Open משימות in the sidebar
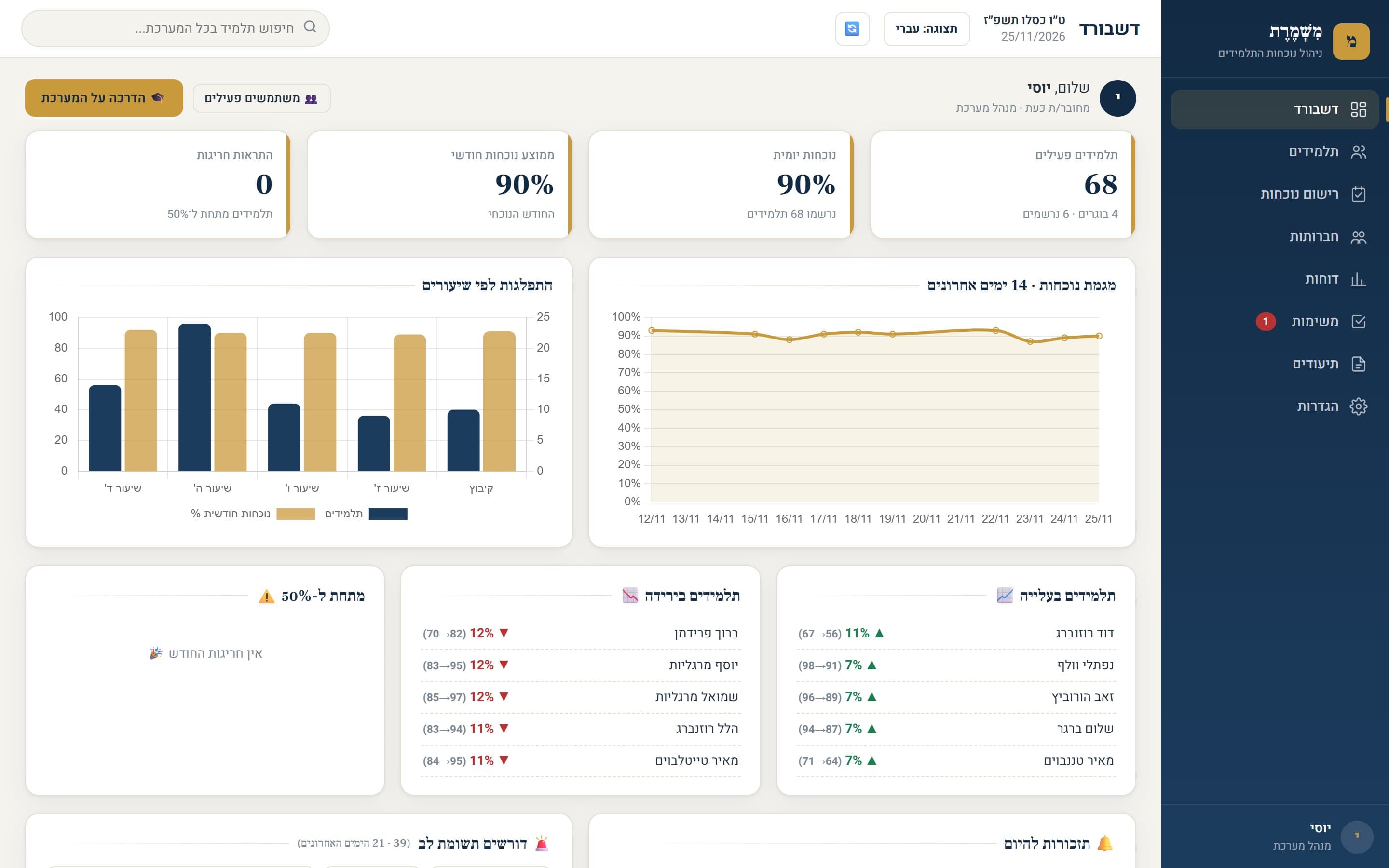Viewport: 1389px width, 868px height. pyautogui.click(x=1274, y=322)
